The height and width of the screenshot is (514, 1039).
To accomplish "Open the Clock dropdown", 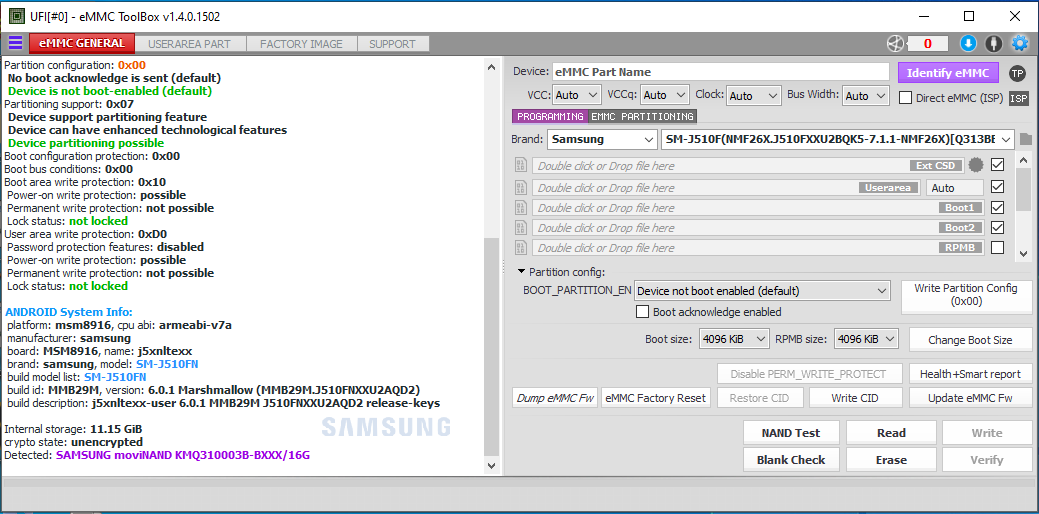I will (753, 95).
